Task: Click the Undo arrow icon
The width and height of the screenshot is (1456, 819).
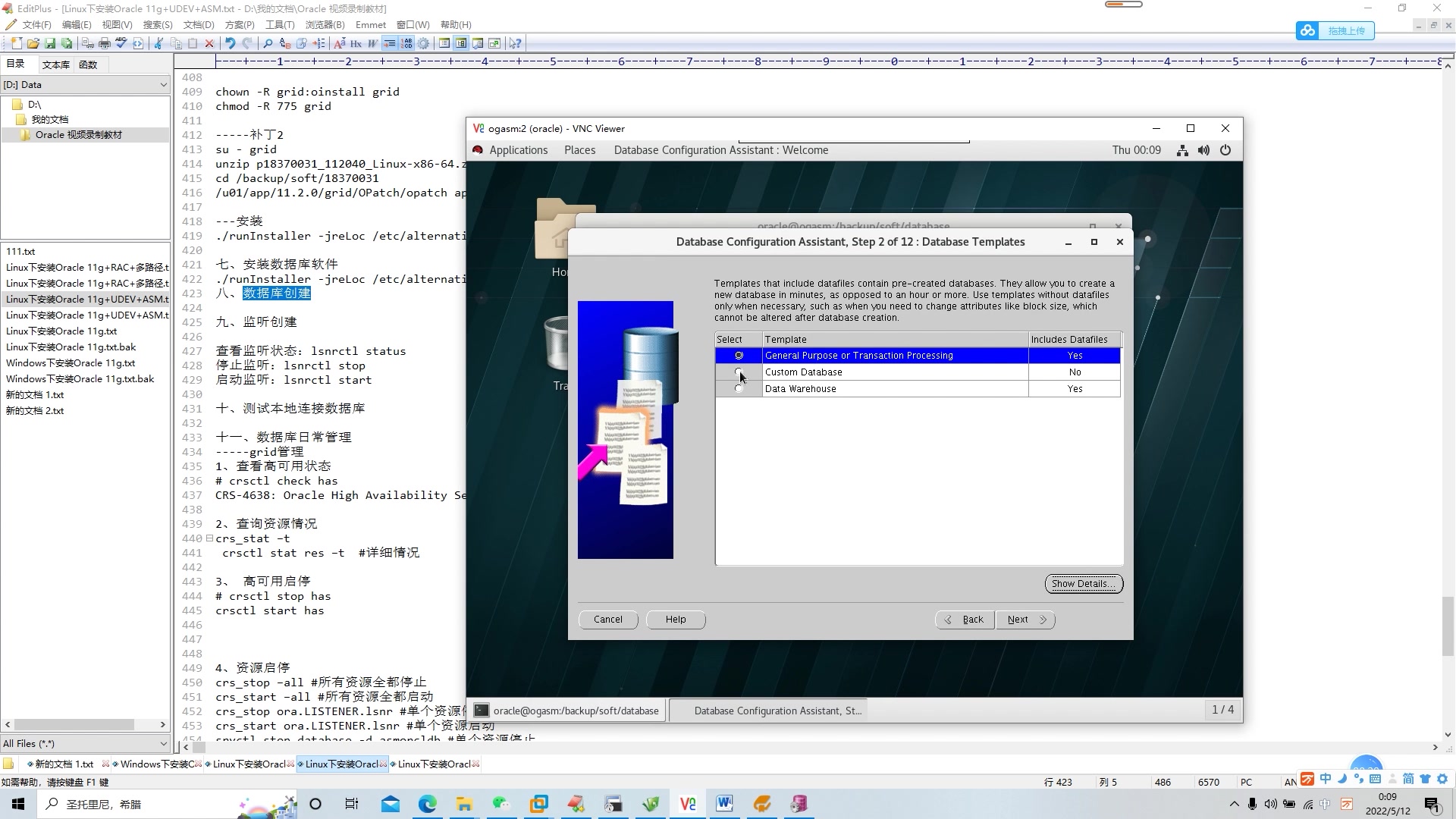Action: 230,44
